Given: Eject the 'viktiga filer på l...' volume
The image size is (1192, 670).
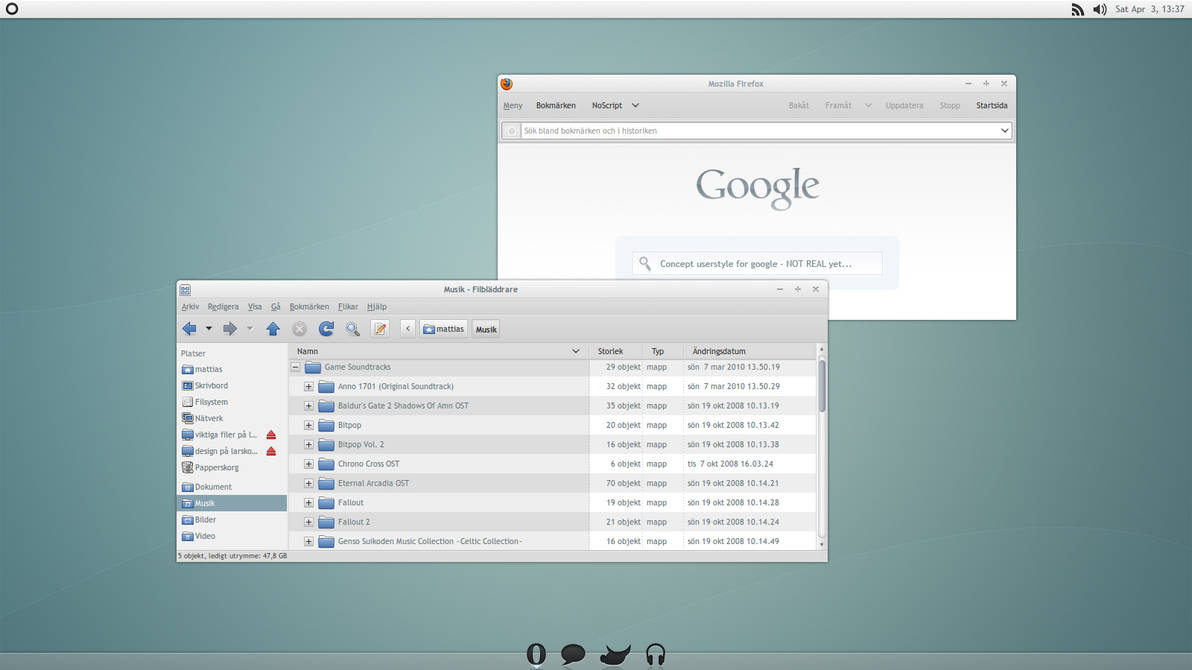Looking at the screenshot, I should [271, 435].
